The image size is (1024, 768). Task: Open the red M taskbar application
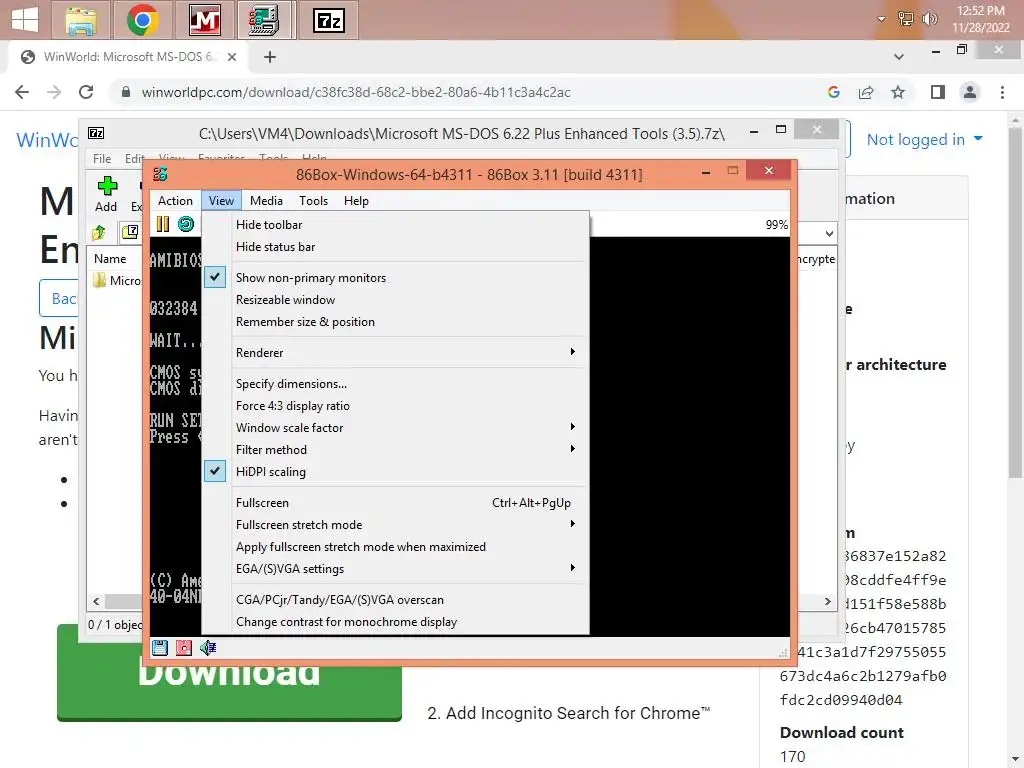[x=204, y=20]
